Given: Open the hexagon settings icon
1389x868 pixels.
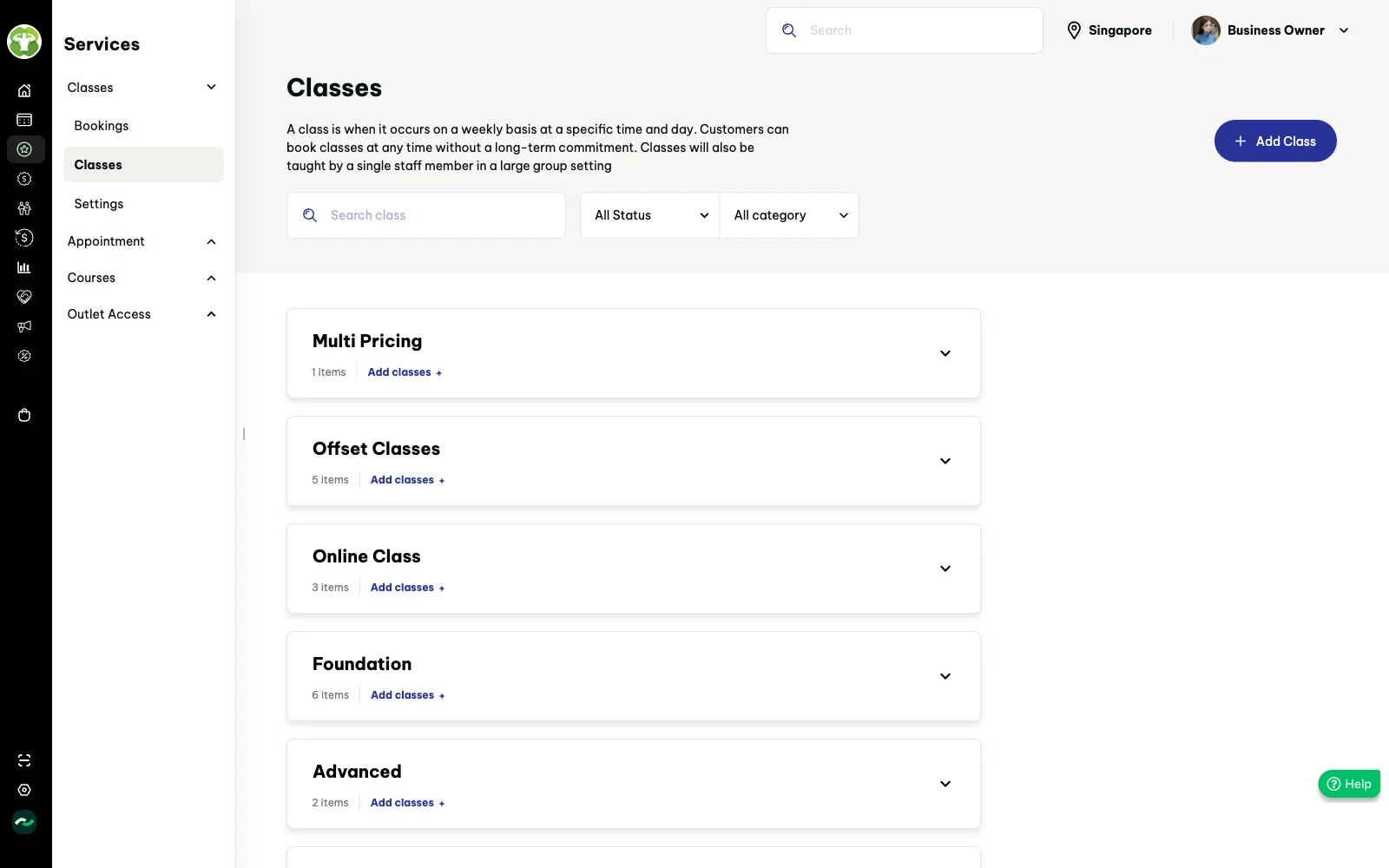Looking at the screenshot, I should point(24,790).
